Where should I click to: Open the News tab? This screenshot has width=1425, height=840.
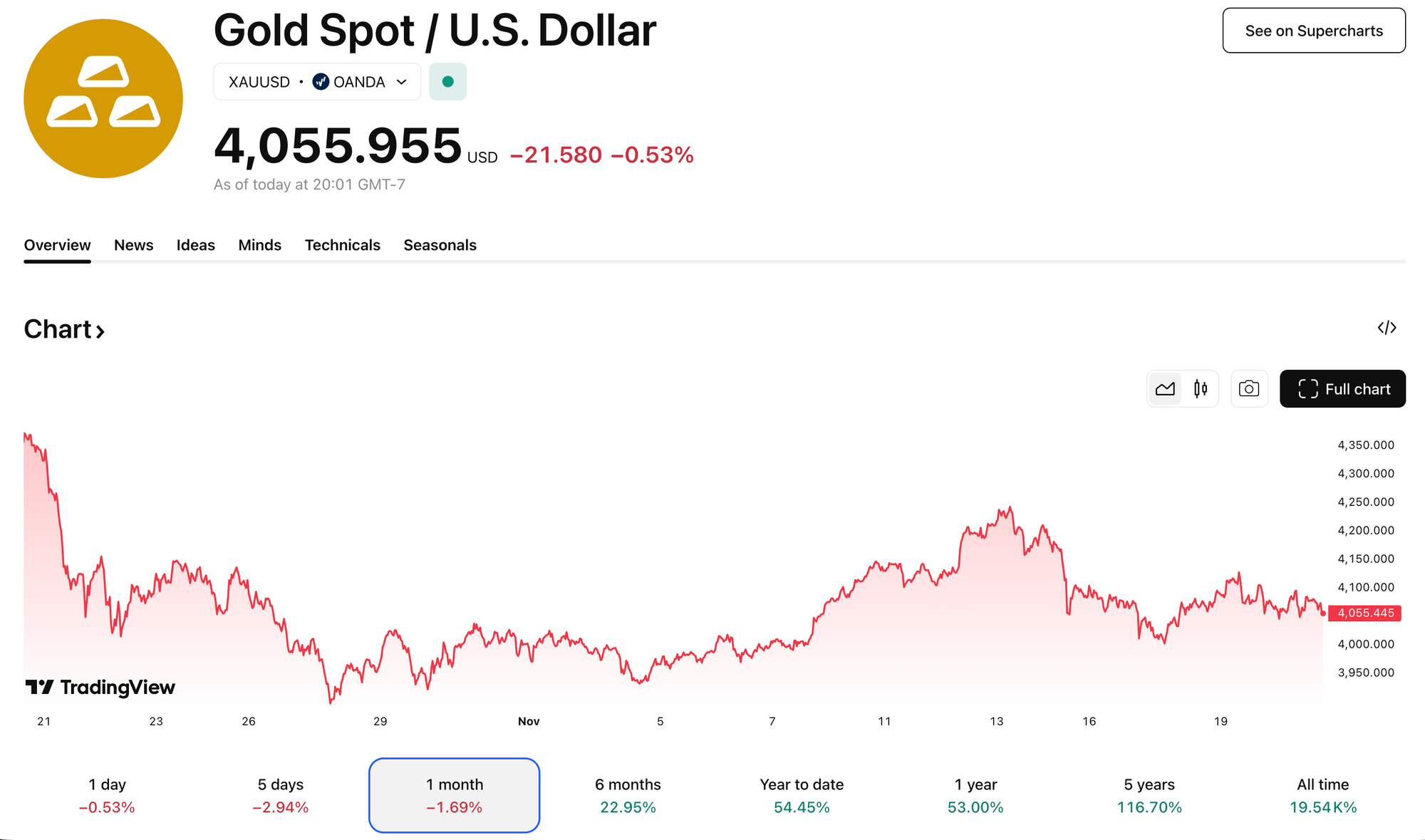point(133,245)
